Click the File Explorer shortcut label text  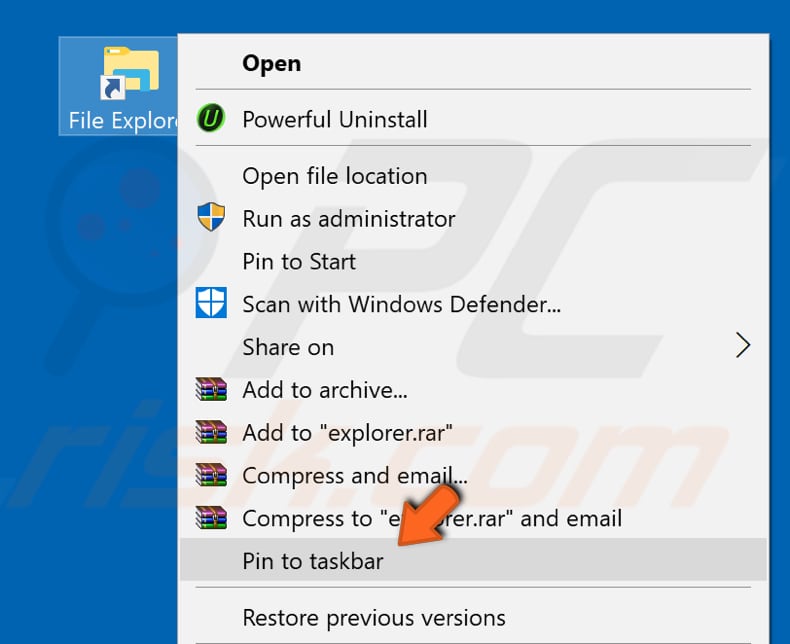click(x=123, y=121)
